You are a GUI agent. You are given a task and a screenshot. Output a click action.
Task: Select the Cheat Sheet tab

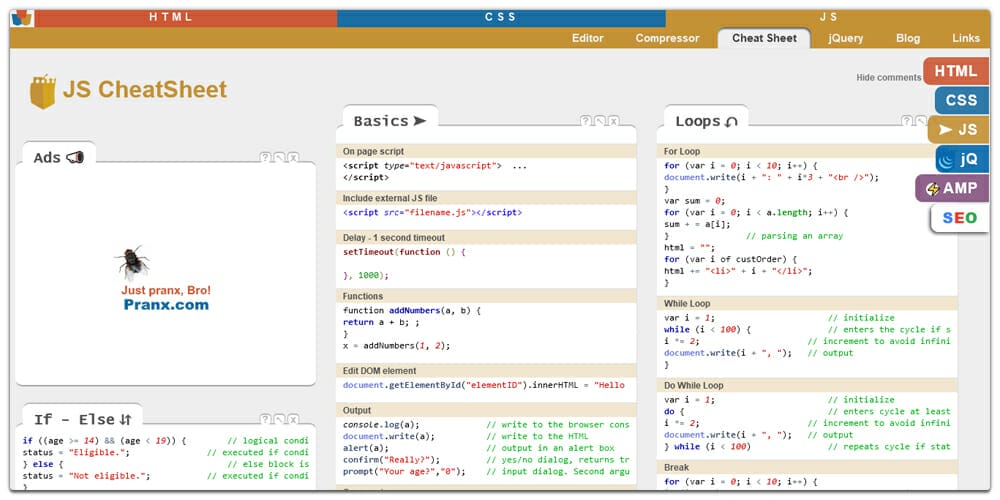(x=764, y=38)
